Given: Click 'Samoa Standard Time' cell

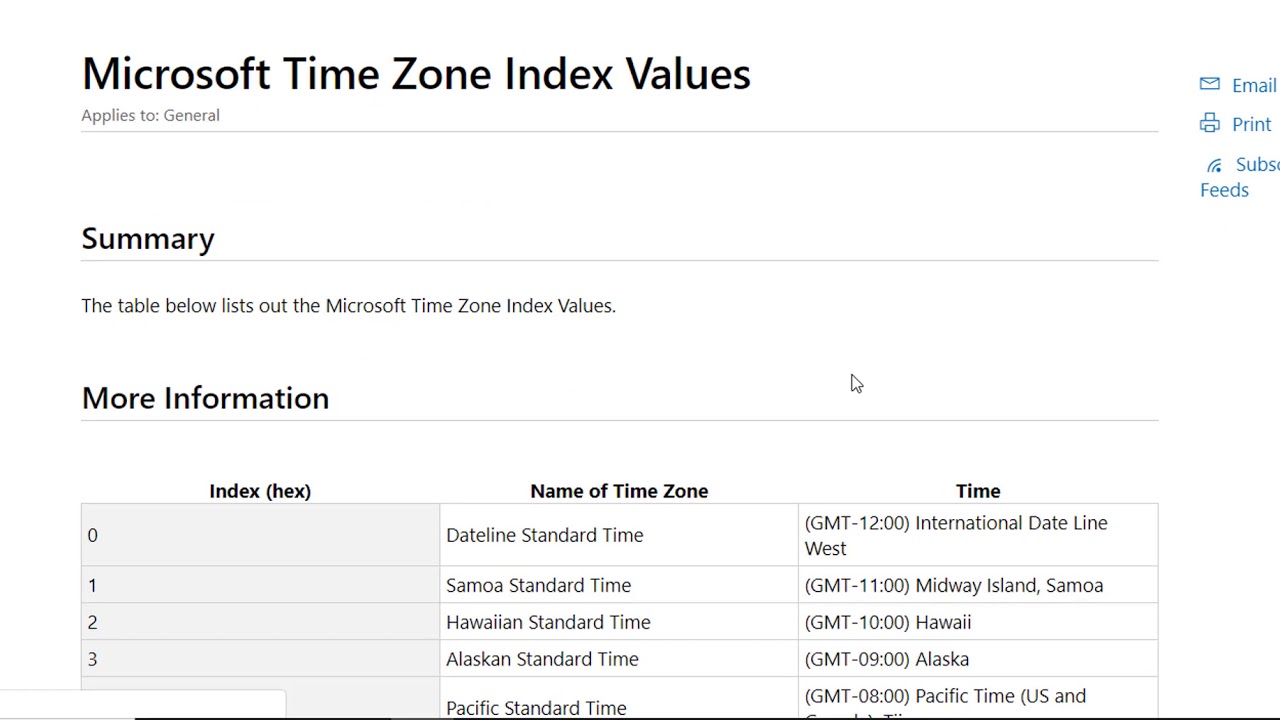Looking at the screenshot, I should coord(619,585).
